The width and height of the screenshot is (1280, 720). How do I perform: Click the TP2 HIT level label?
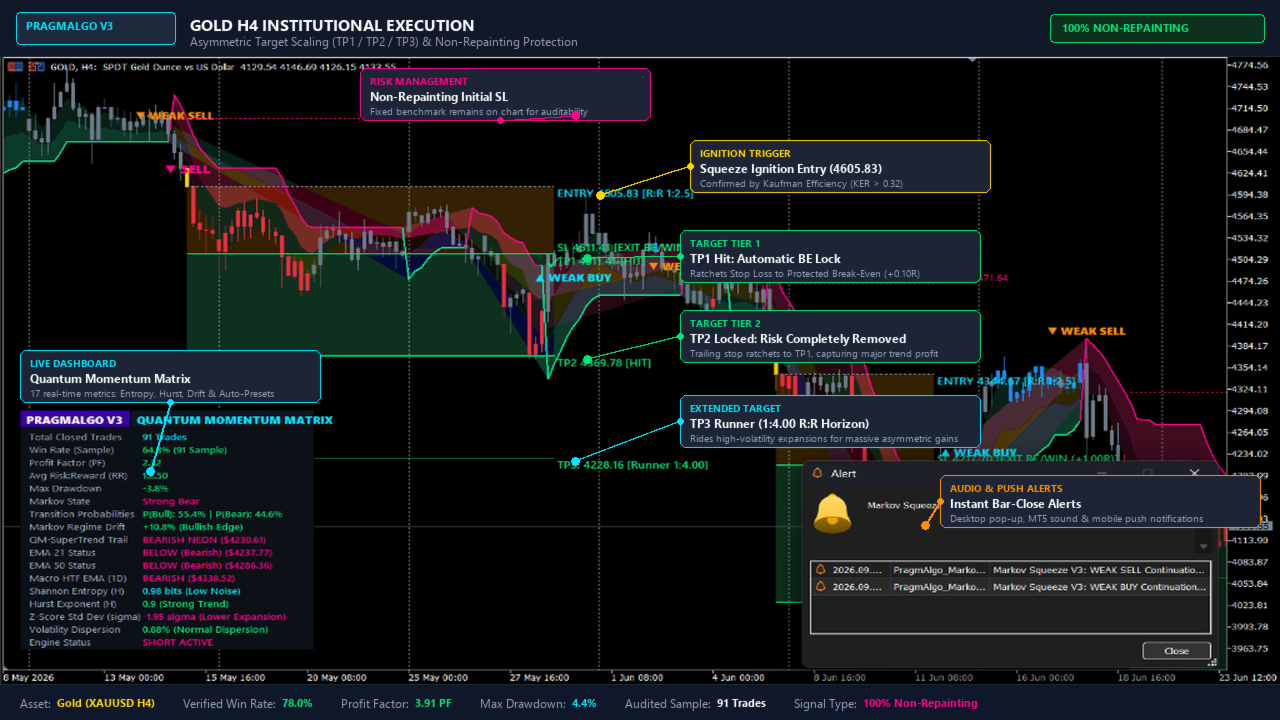pyautogui.click(x=604, y=363)
